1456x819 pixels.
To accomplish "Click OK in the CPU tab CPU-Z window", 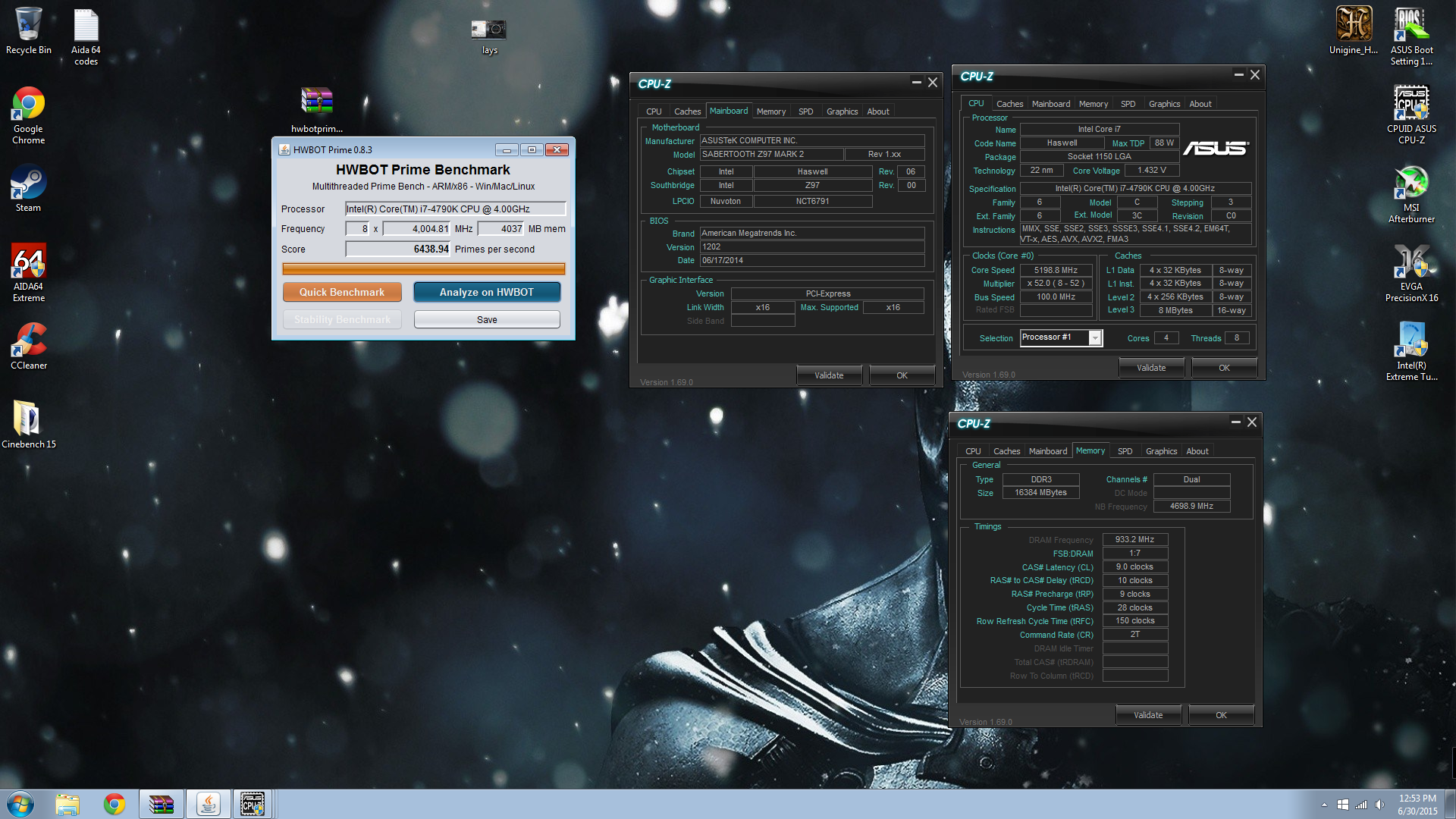I will click(1224, 368).
